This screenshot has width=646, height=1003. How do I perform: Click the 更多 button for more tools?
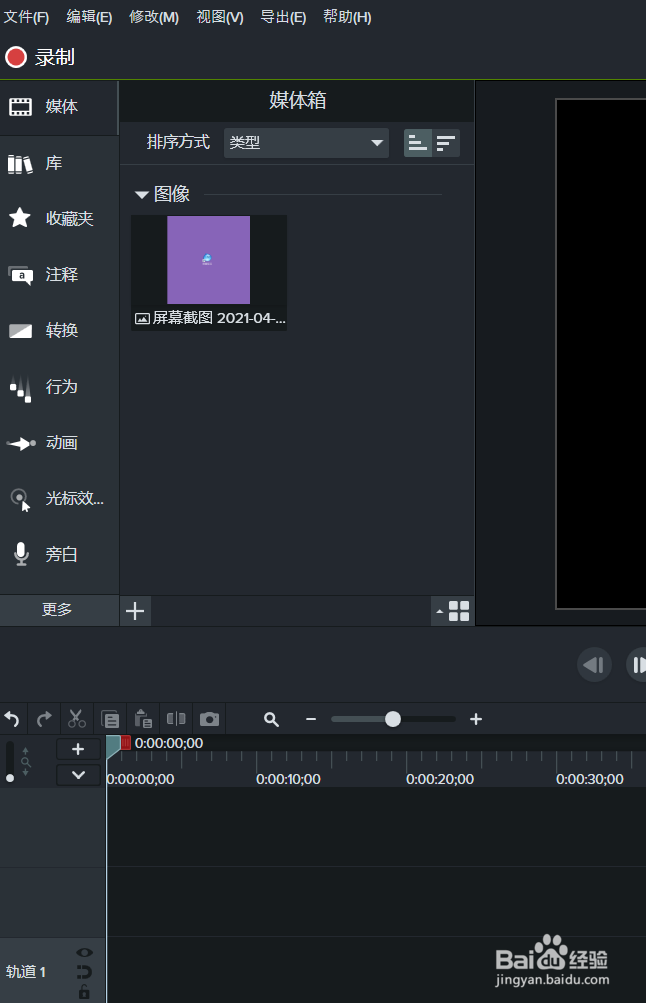(59, 610)
